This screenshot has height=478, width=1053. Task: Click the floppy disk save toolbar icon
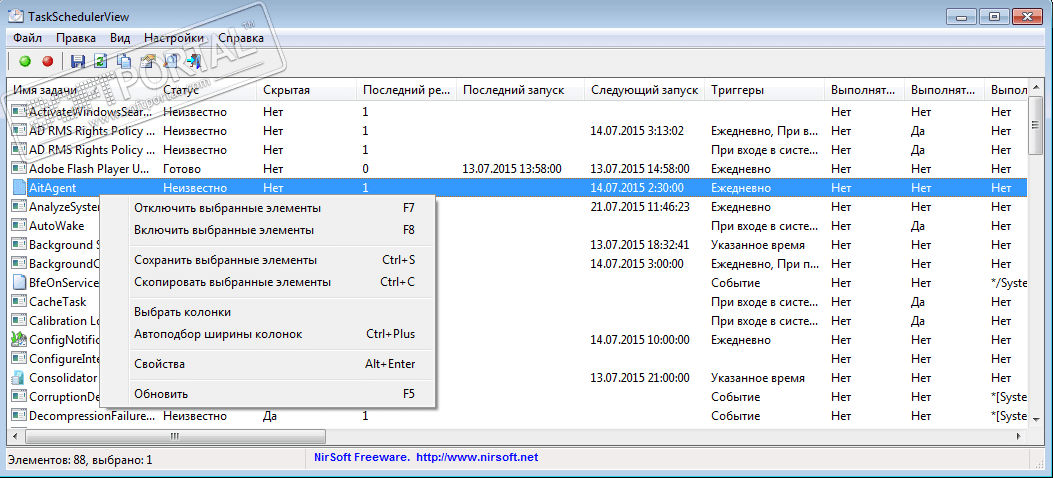(x=78, y=62)
